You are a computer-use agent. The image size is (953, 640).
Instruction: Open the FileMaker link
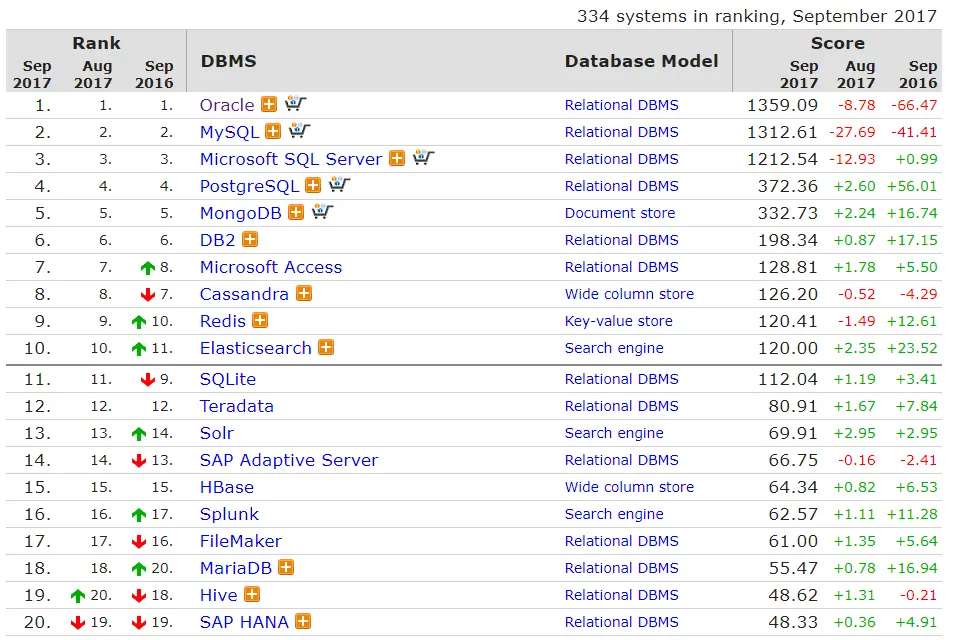[241, 541]
